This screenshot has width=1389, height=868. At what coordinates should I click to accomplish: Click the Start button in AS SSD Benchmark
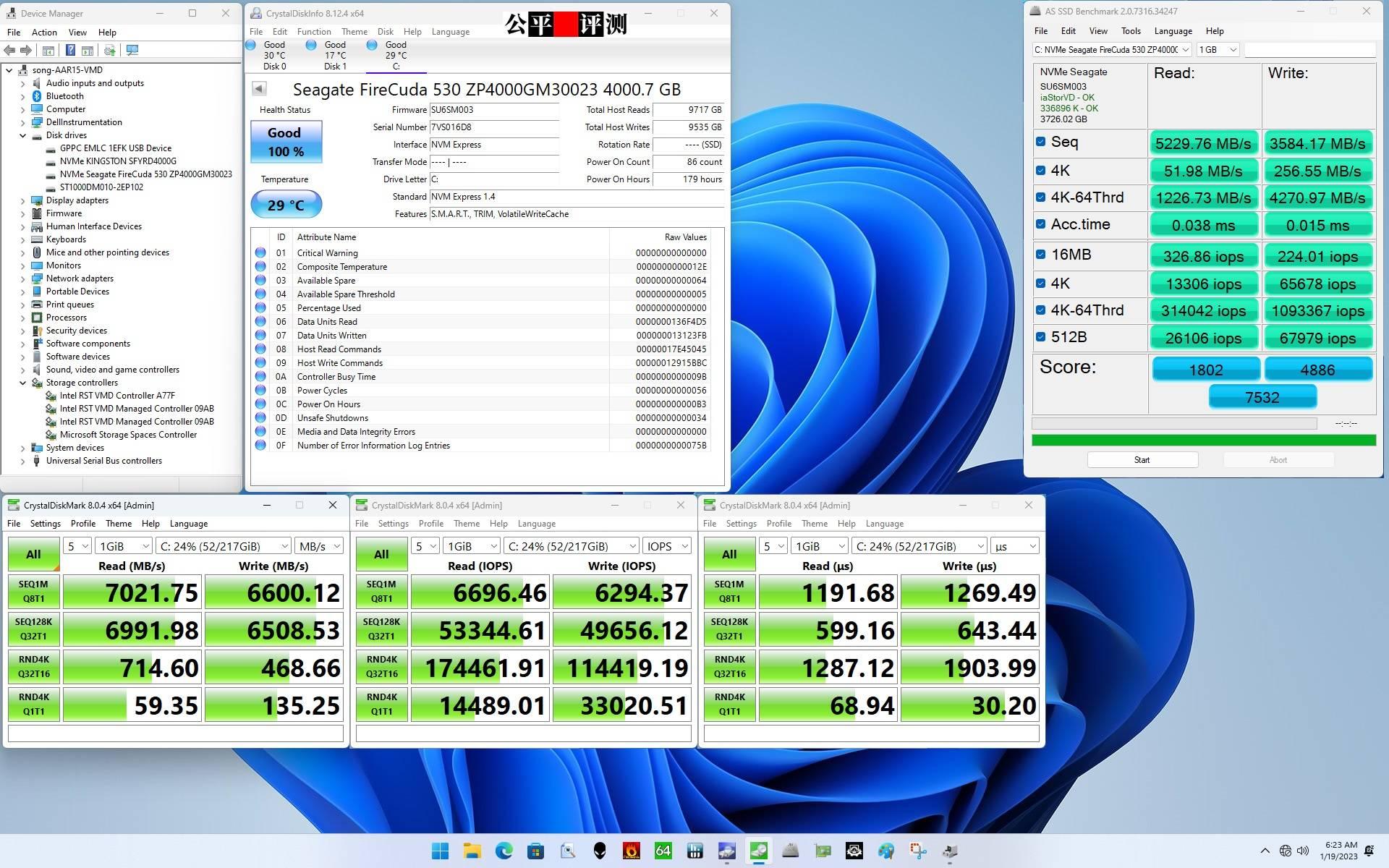tap(1140, 460)
